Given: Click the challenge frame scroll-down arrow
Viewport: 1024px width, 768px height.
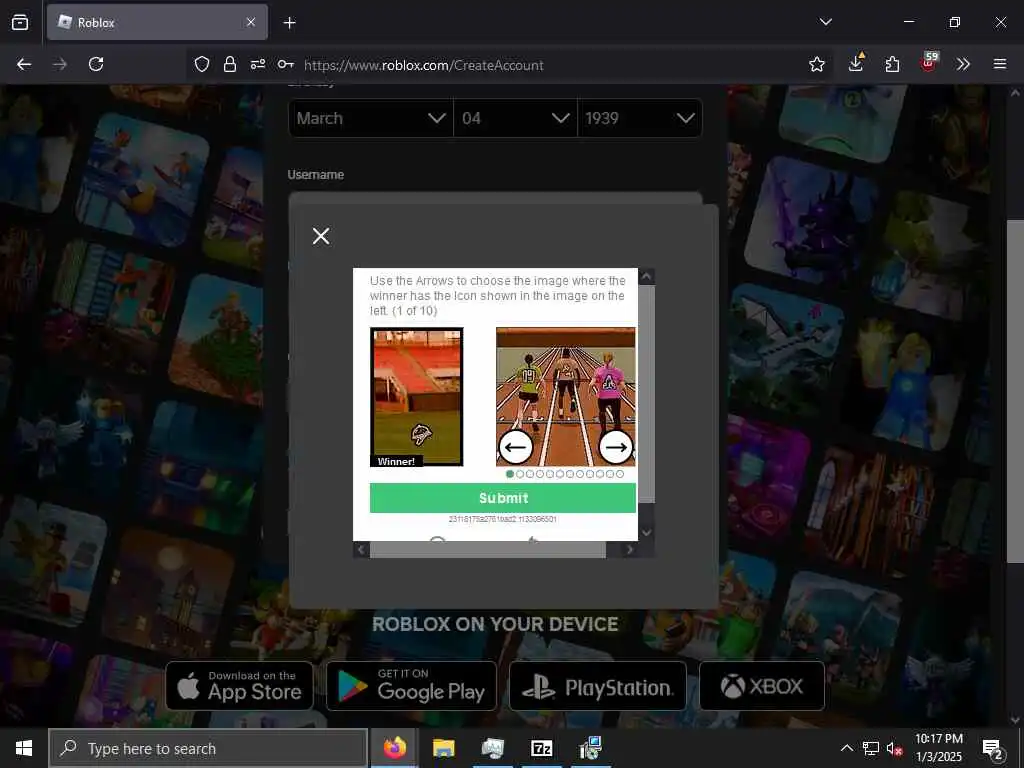Looking at the screenshot, I should pyautogui.click(x=646, y=533).
